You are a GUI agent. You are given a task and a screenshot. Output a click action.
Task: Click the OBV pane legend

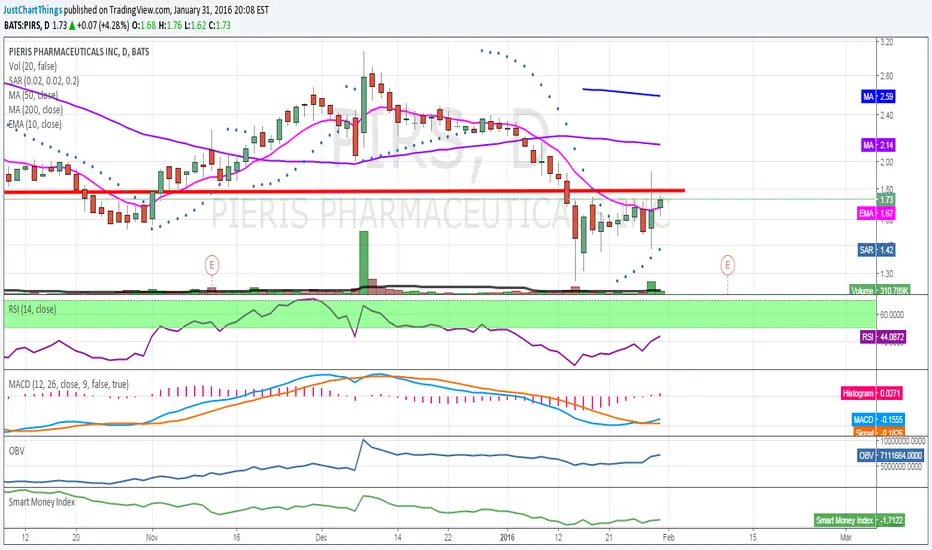pos(17,451)
